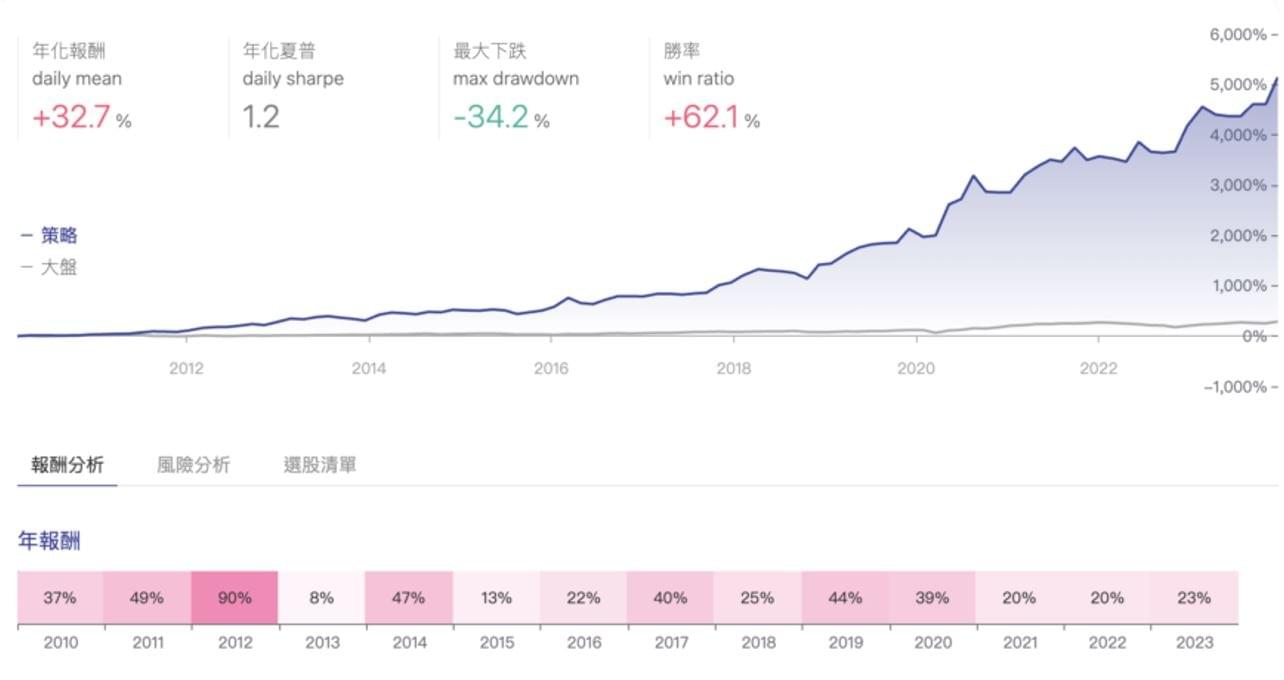Click the 47% return swatch under 2014

pyautogui.click(x=408, y=597)
